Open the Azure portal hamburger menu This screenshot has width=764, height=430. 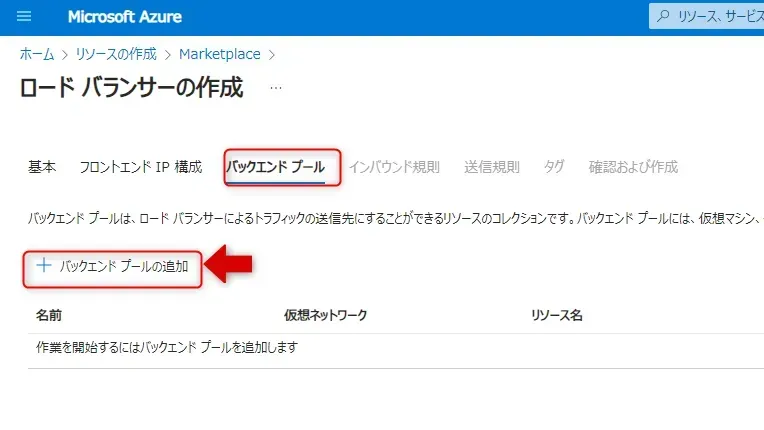(x=25, y=17)
